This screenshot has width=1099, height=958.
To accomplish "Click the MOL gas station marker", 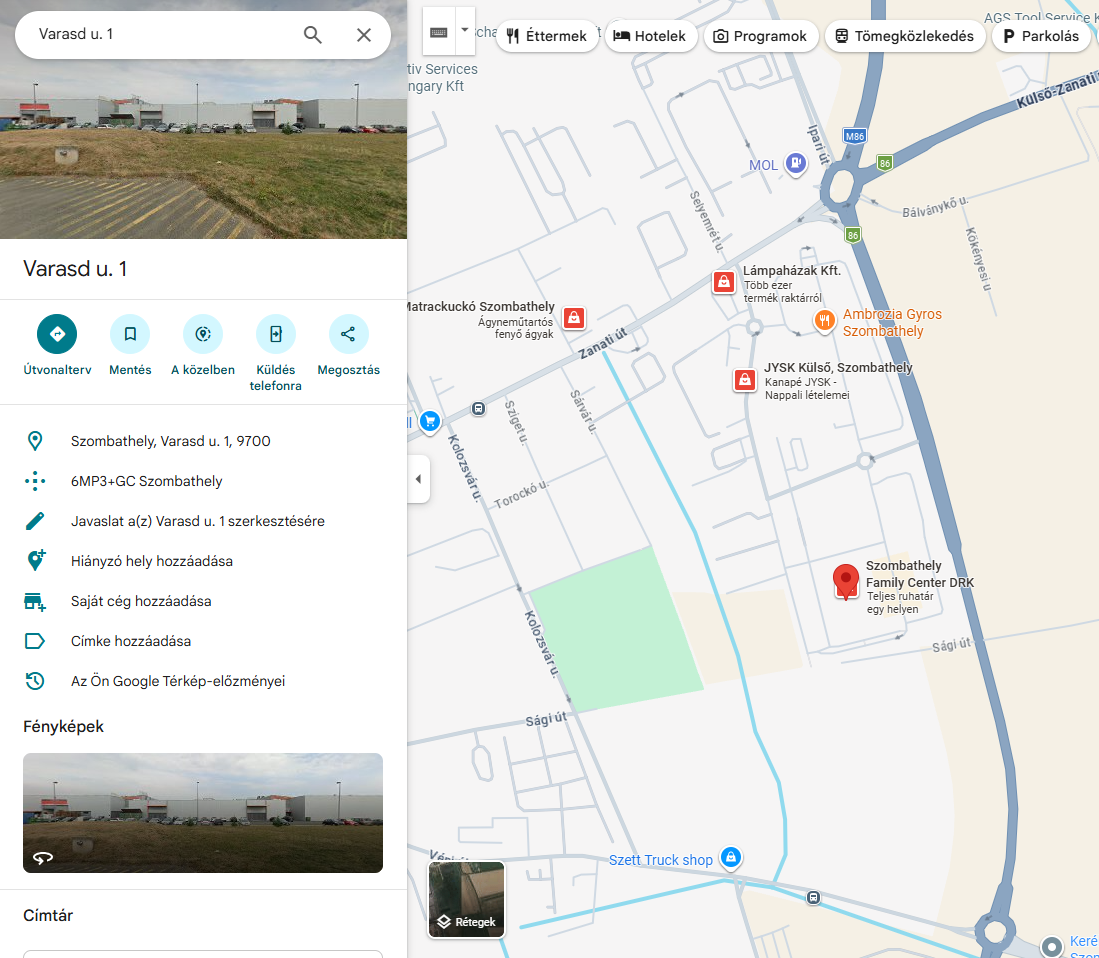I will [795, 163].
